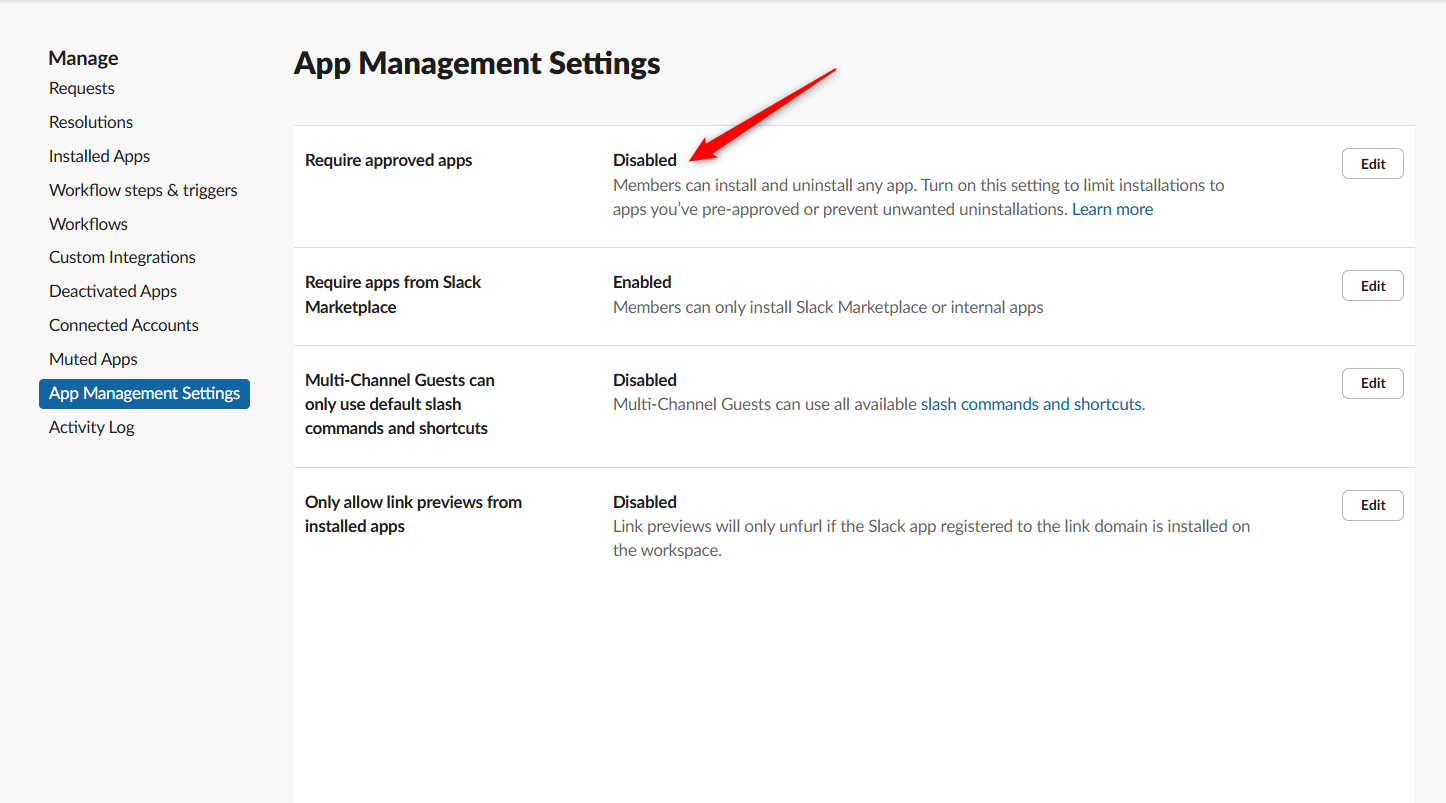The height and width of the screenshot is (803, 1446).
Task: Open Installed Apps from the sidebar
Action: 99,156
